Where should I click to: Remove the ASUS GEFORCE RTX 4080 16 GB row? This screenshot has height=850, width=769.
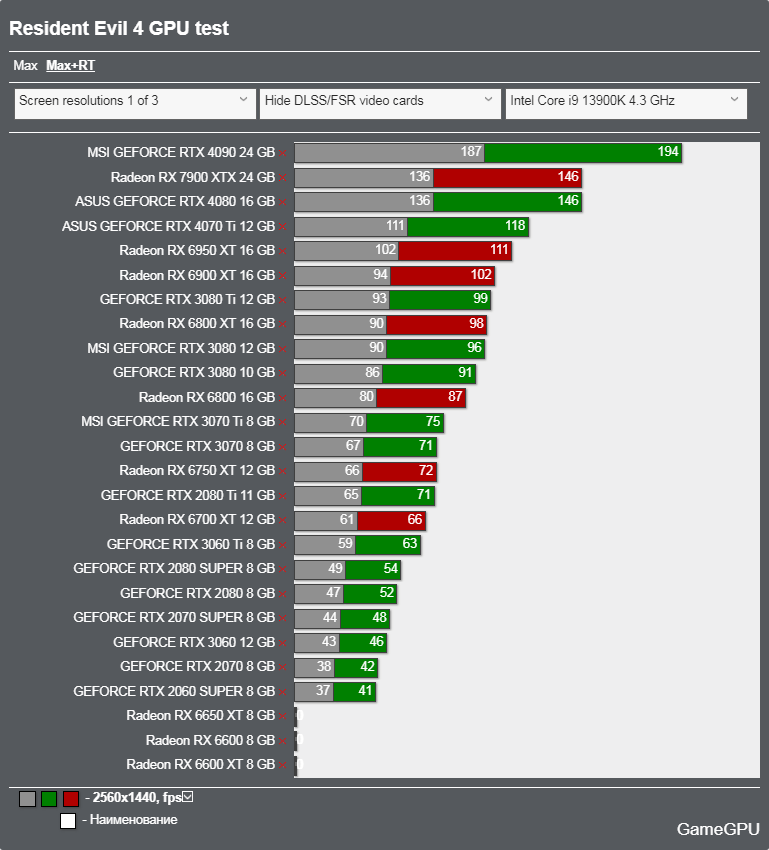[283, 202]
